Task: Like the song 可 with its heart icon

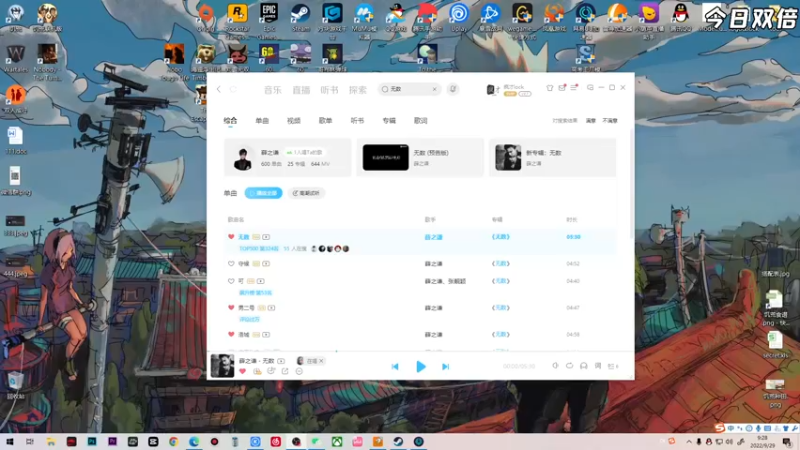Action: 231,281
